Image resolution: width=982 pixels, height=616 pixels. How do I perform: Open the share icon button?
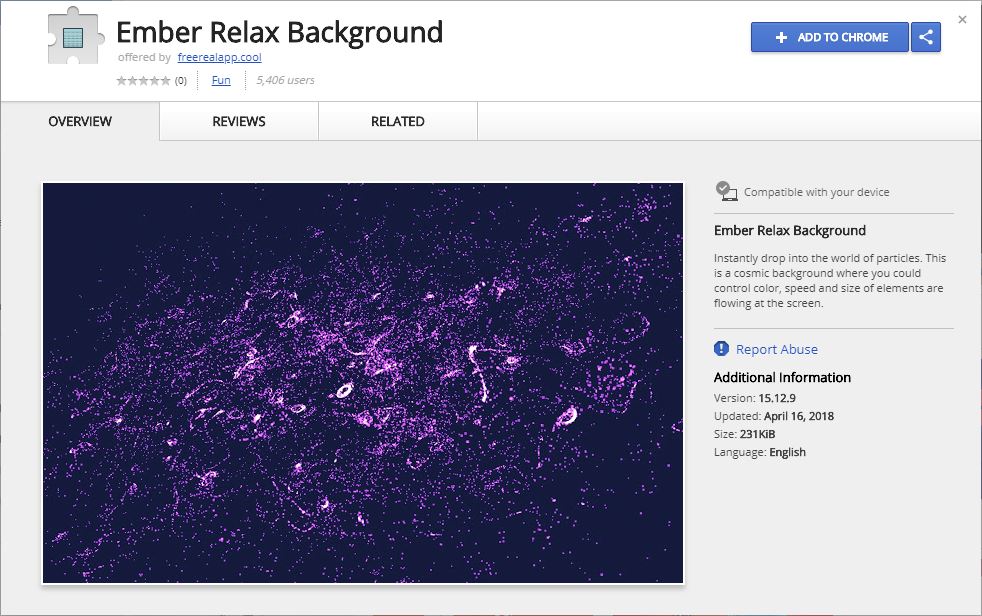point(926,37)
